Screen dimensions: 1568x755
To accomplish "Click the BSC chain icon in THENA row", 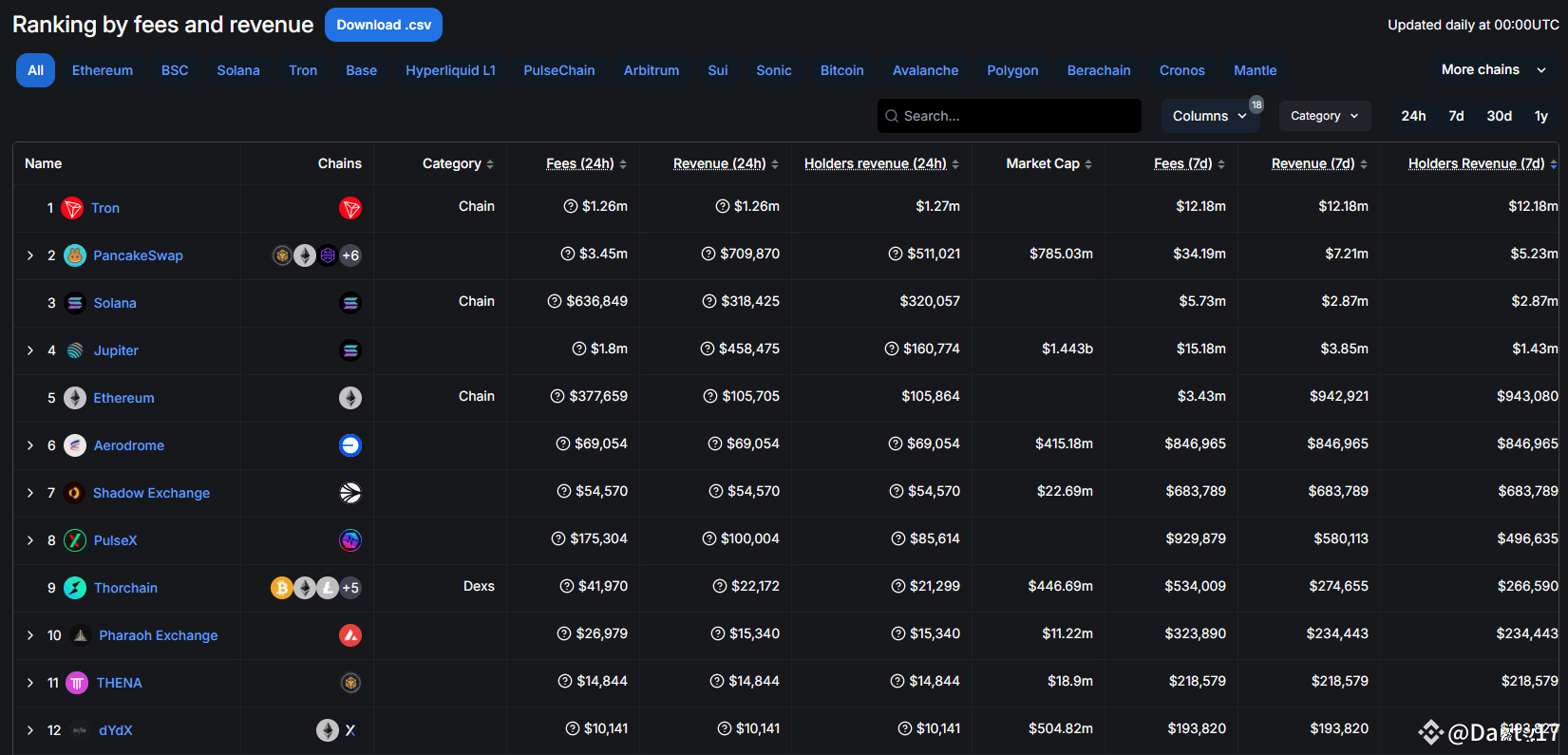I will (x=350, y=683).
